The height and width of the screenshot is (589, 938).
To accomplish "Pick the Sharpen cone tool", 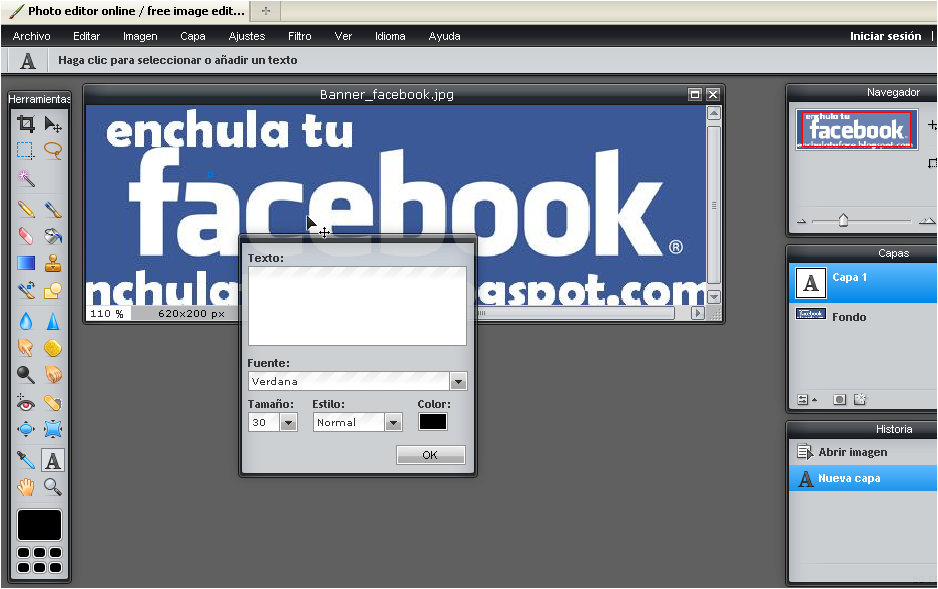I will tap(53, 321).
